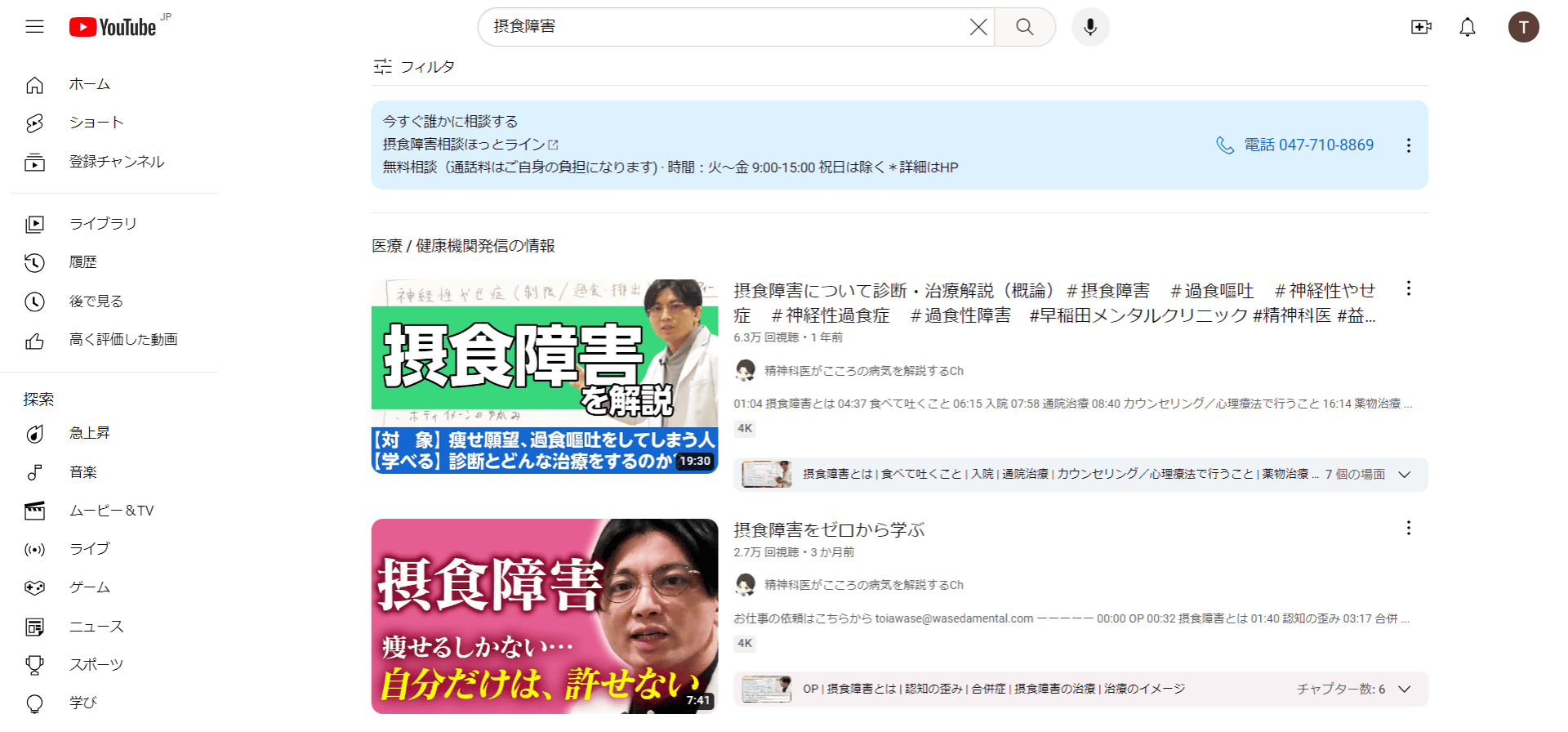Click chapter preview thumbnail in 7 個の場面 row
Viewport: 1568px width, 732px height.
pos(766,475)
